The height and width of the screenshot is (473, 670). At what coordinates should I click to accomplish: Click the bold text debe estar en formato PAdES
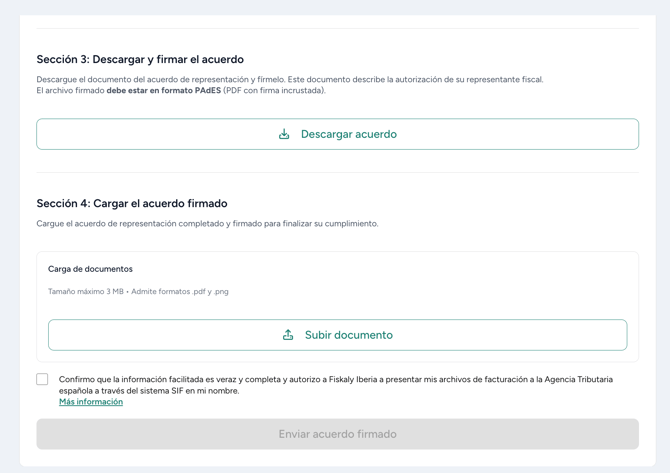click(x=164, y=91)
